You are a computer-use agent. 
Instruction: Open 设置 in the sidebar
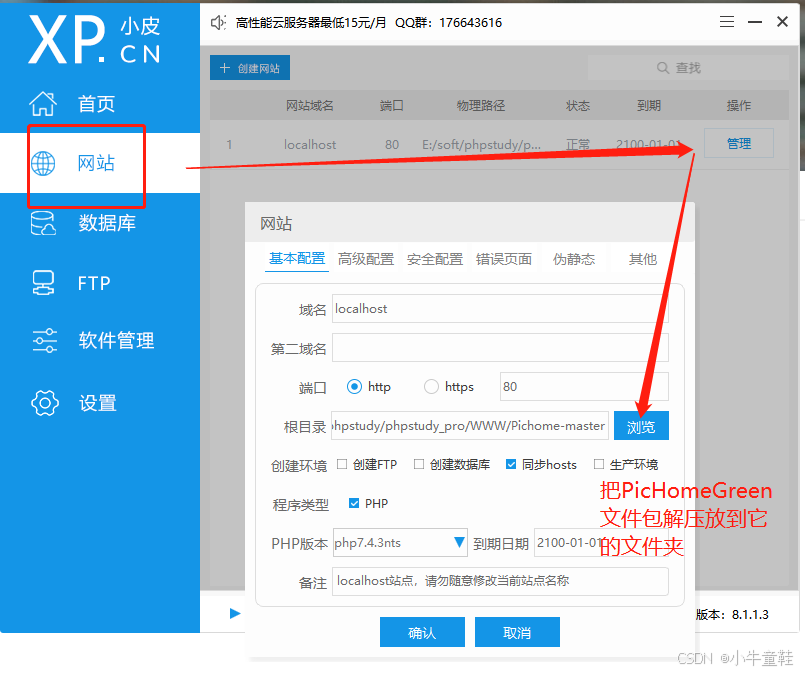[100, 403]
